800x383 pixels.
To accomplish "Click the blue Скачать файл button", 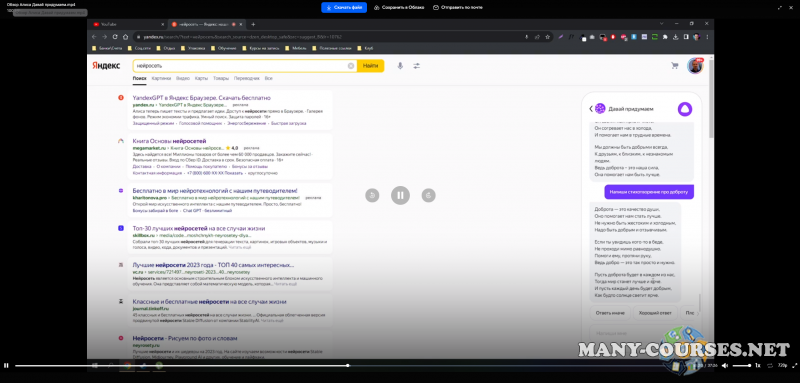I will point(344,8).
